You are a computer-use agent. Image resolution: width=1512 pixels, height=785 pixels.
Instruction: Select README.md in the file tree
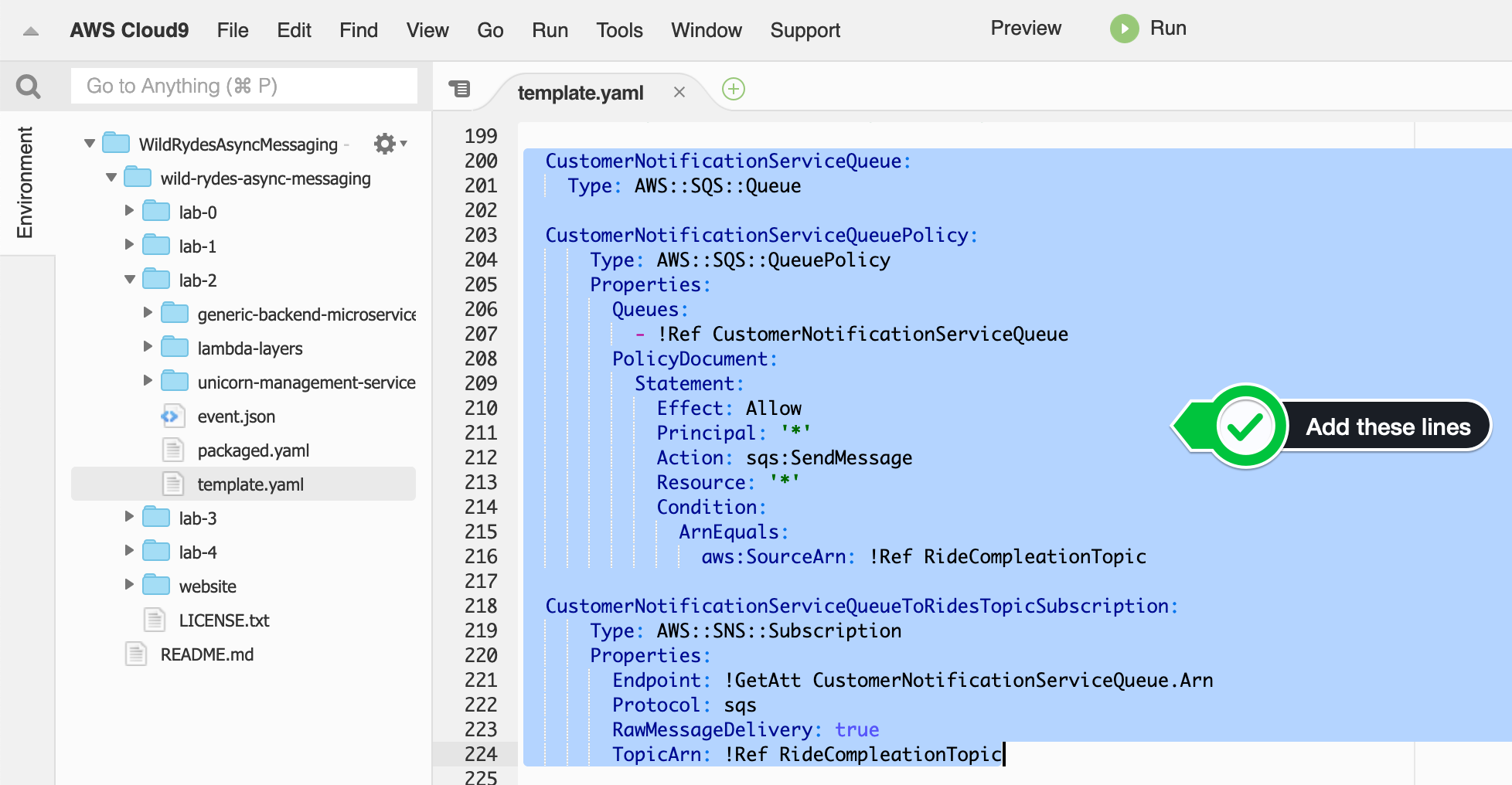[x=207, y=654]
